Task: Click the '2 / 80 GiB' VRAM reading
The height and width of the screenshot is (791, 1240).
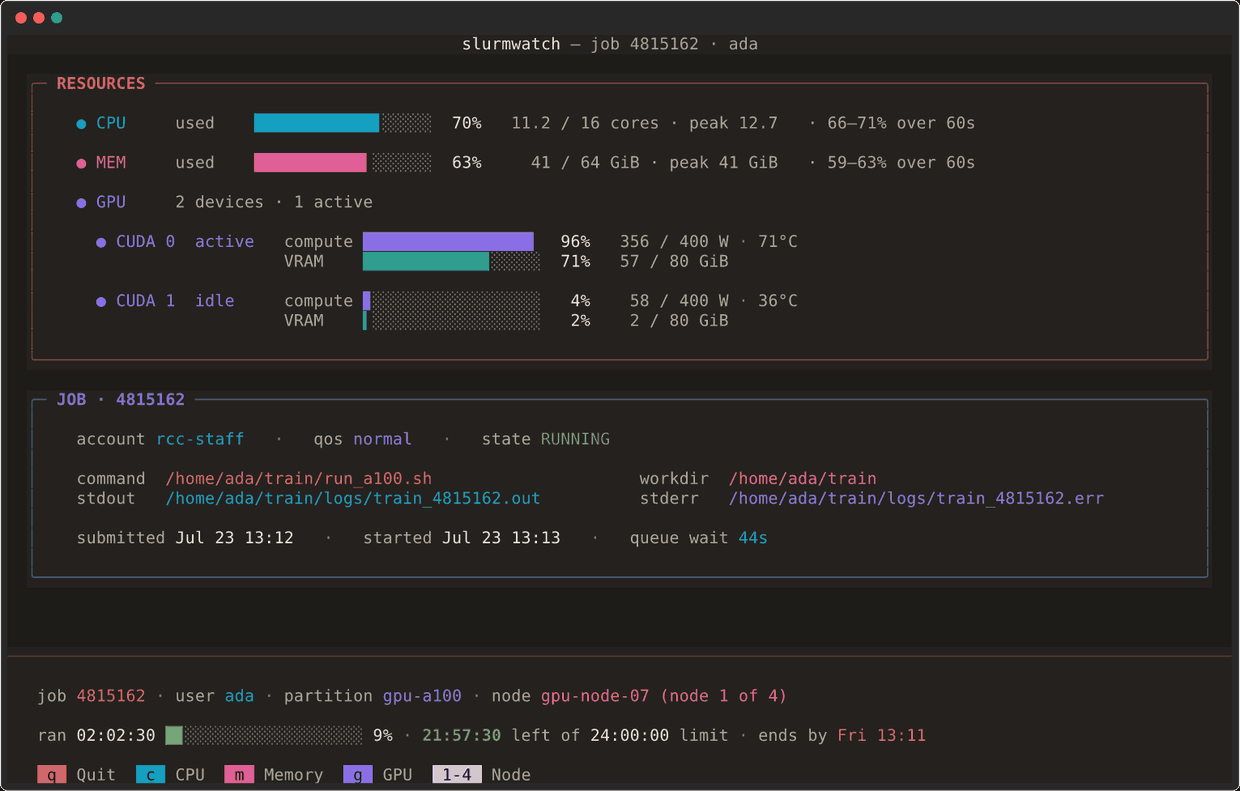Action: pyautogui.click(x=679, y=320)
